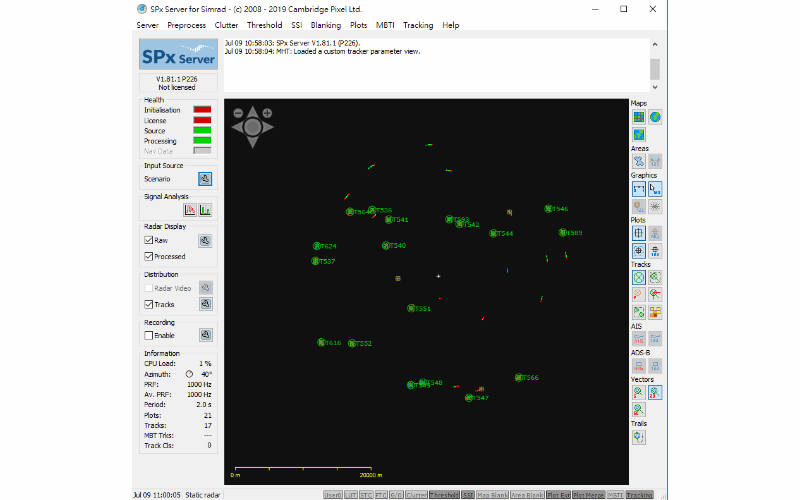The height and width of the screenshot is (500, 800).
Task: Pan the radar view left arrow
Action: 237,127
